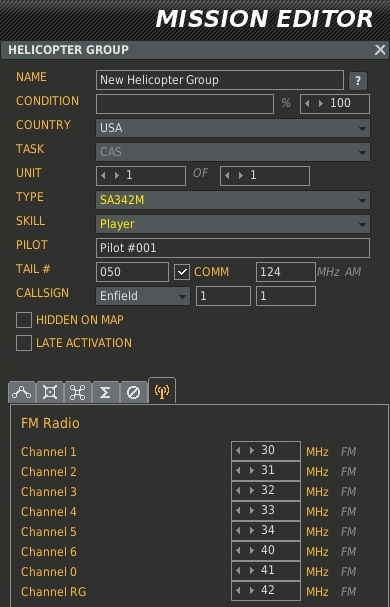Screen dimensions: 390x607
Task: Open the Summary sigma tab
Action: pos(105,392)
